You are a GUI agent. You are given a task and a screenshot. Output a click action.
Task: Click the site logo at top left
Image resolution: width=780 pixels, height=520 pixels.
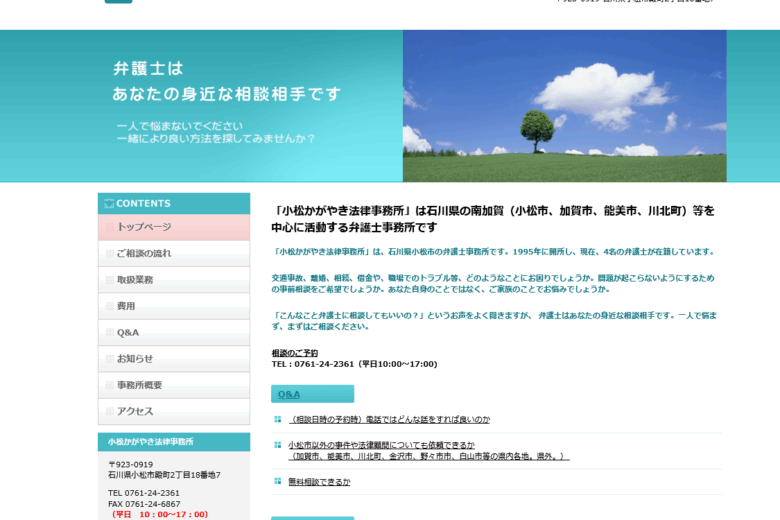tap(118, 2)
